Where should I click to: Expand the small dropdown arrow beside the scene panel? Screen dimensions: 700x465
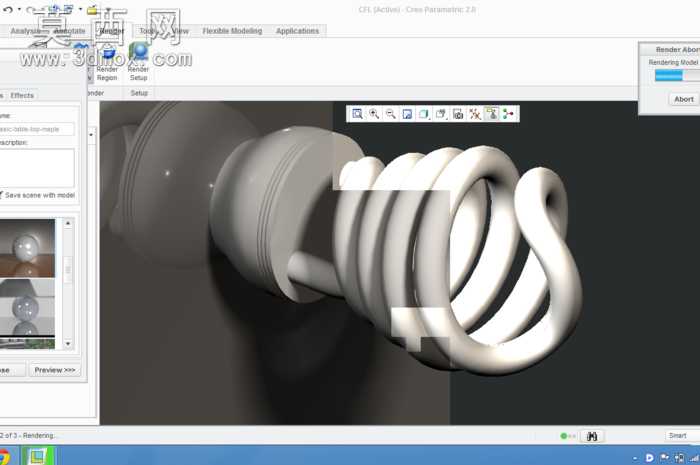point(91,134)
